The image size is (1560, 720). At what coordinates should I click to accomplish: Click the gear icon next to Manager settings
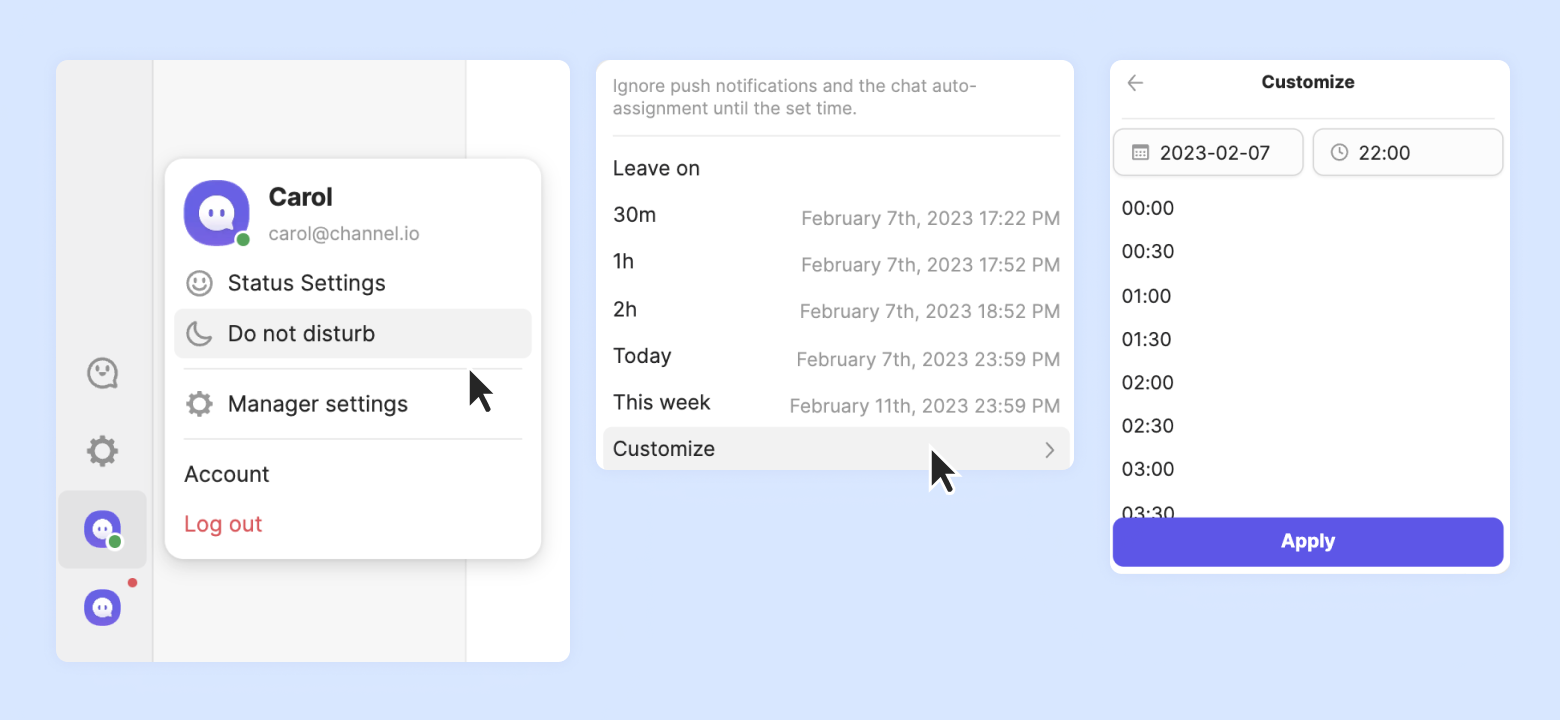pos(200,404)
